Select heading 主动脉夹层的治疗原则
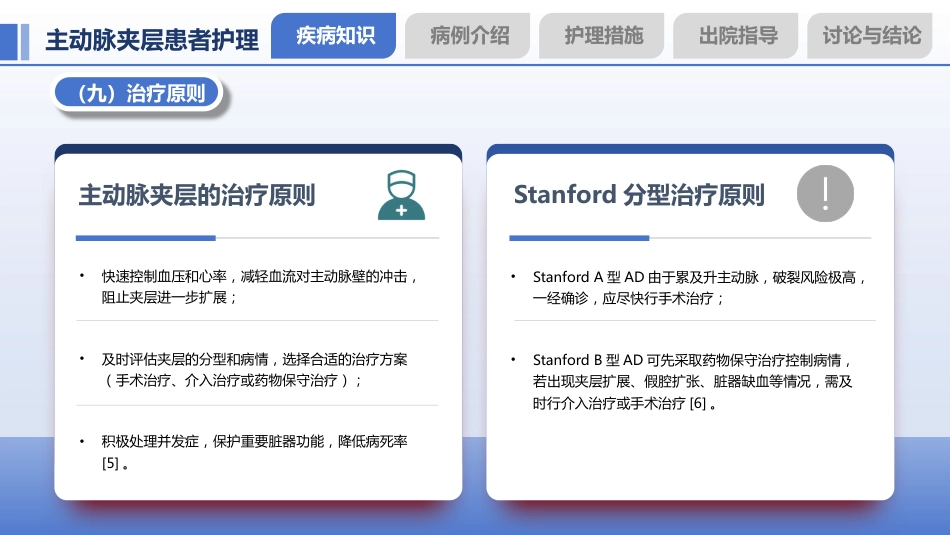The image size is (950, 535). tap(197, 195)
